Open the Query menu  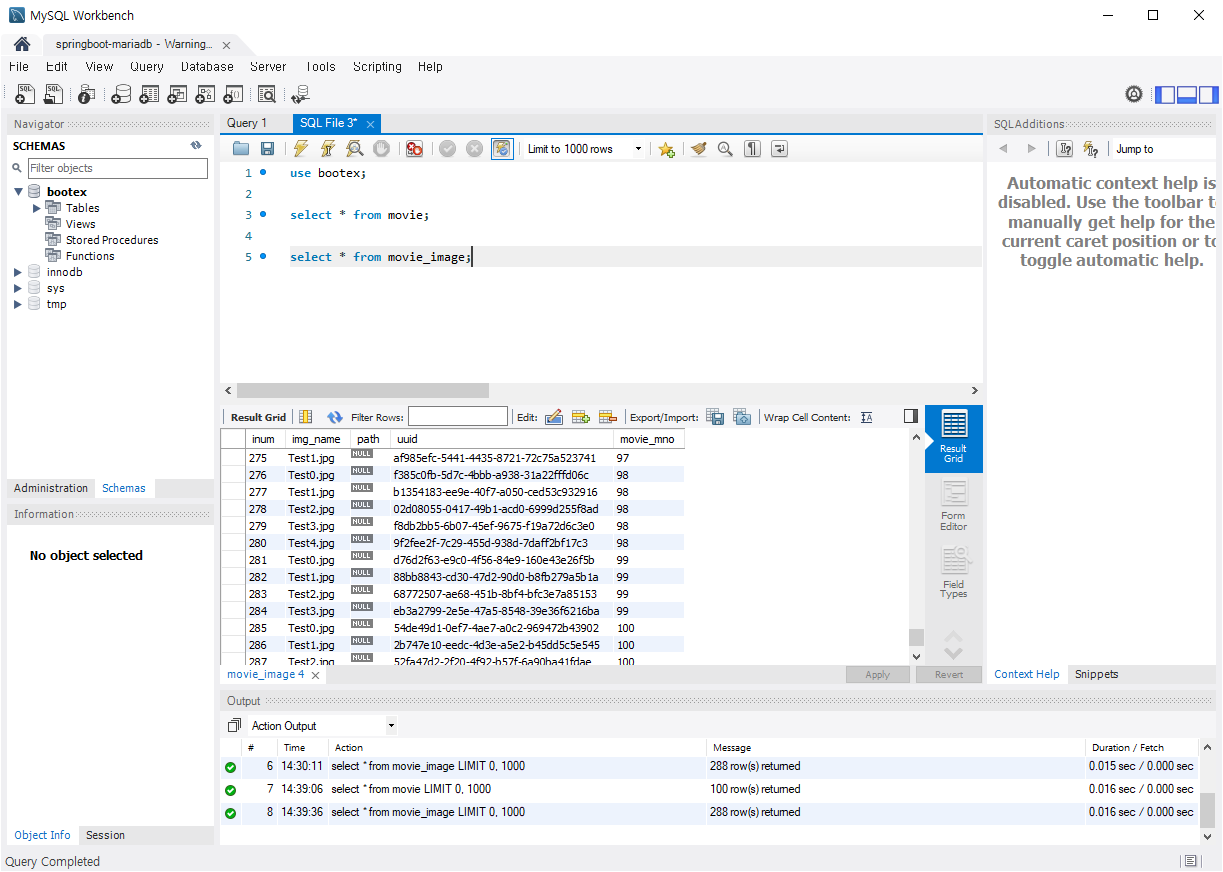147,67
